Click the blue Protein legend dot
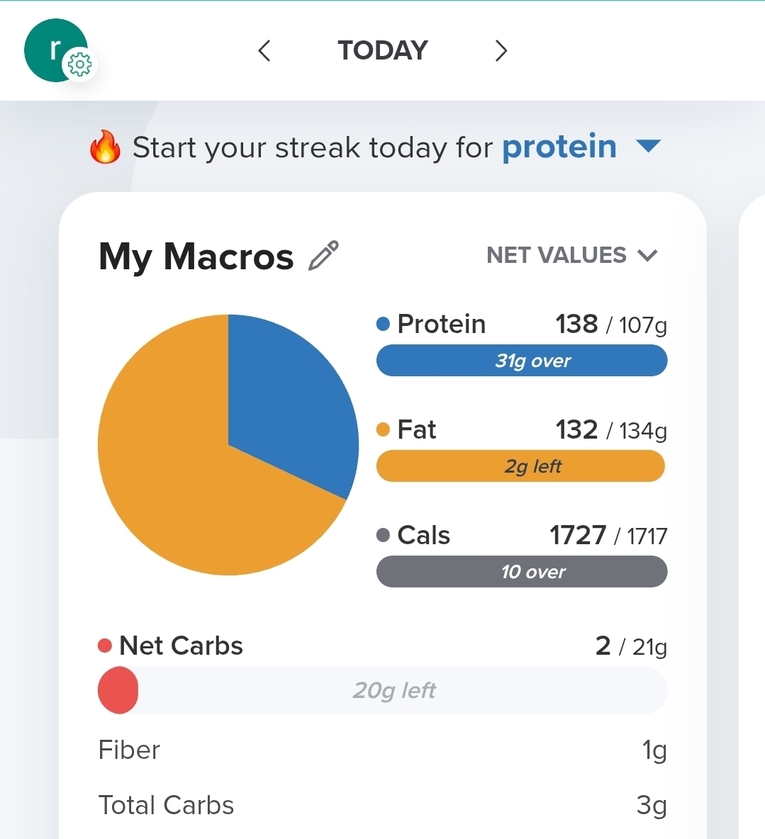Image resolution: width=765 pixels, height=839 pixels. (382, 324)
